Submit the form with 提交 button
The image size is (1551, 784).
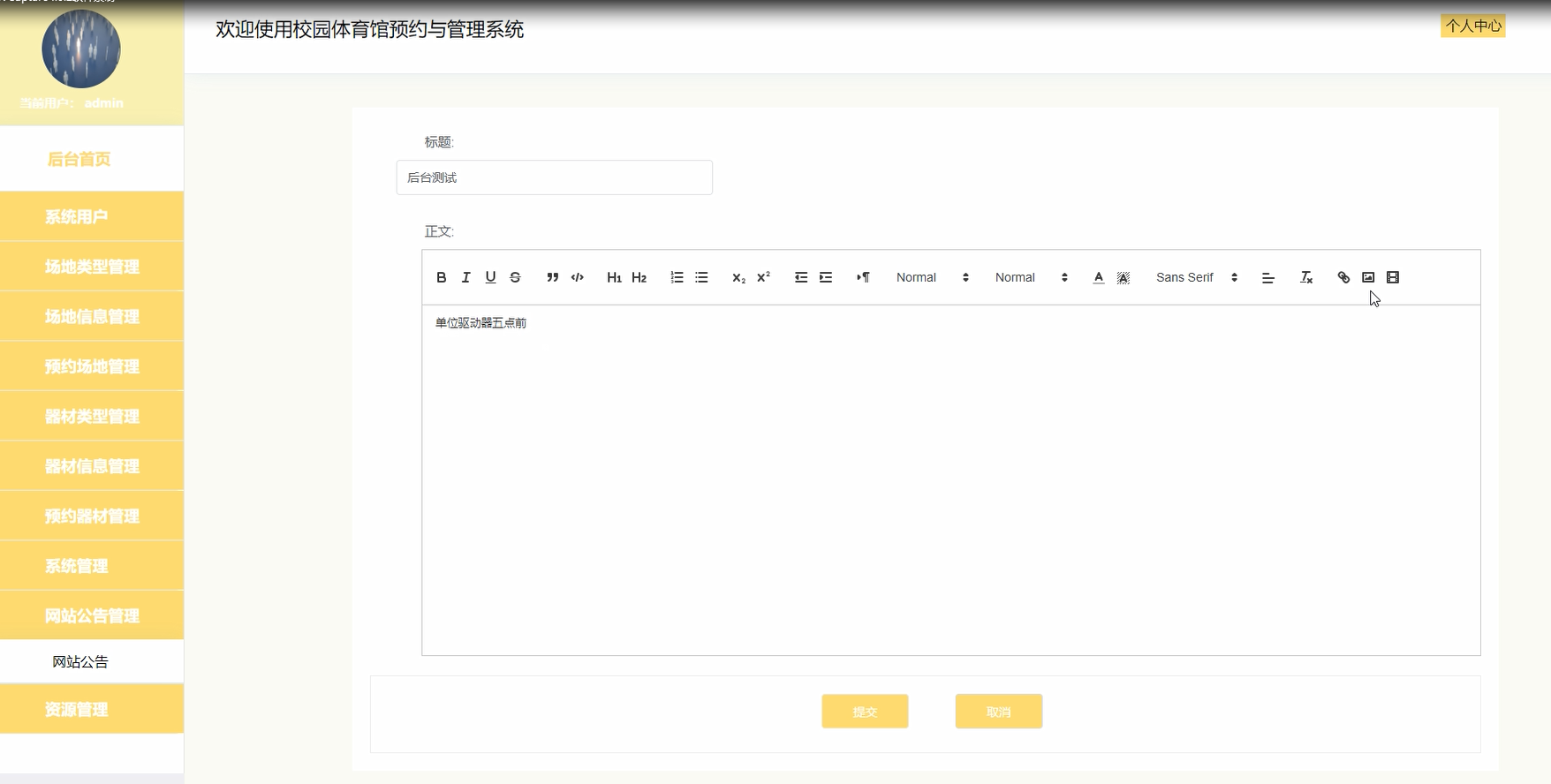865,712
